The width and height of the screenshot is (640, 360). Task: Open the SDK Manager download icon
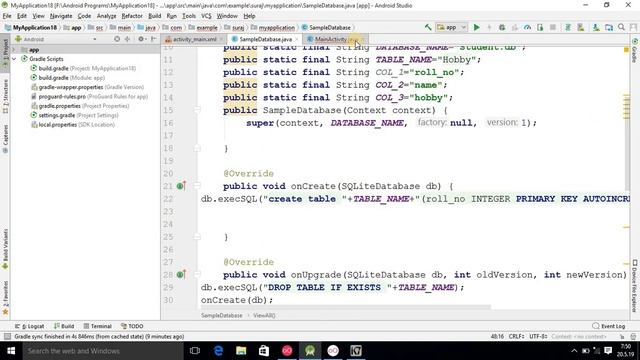pos(596,27)
